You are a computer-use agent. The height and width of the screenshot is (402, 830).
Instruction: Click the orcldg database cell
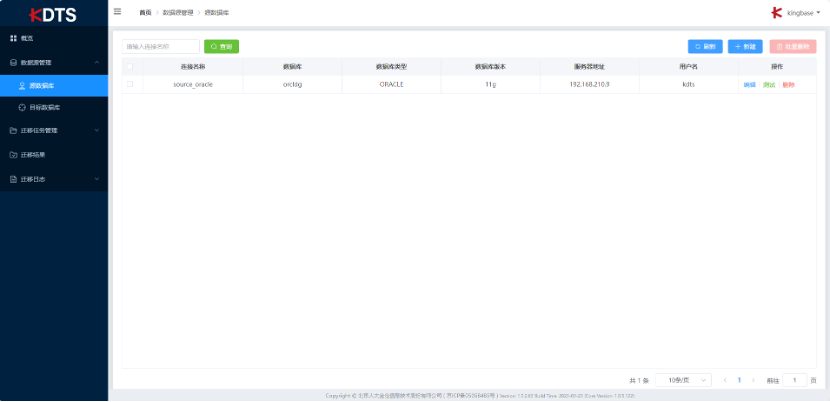292,84
